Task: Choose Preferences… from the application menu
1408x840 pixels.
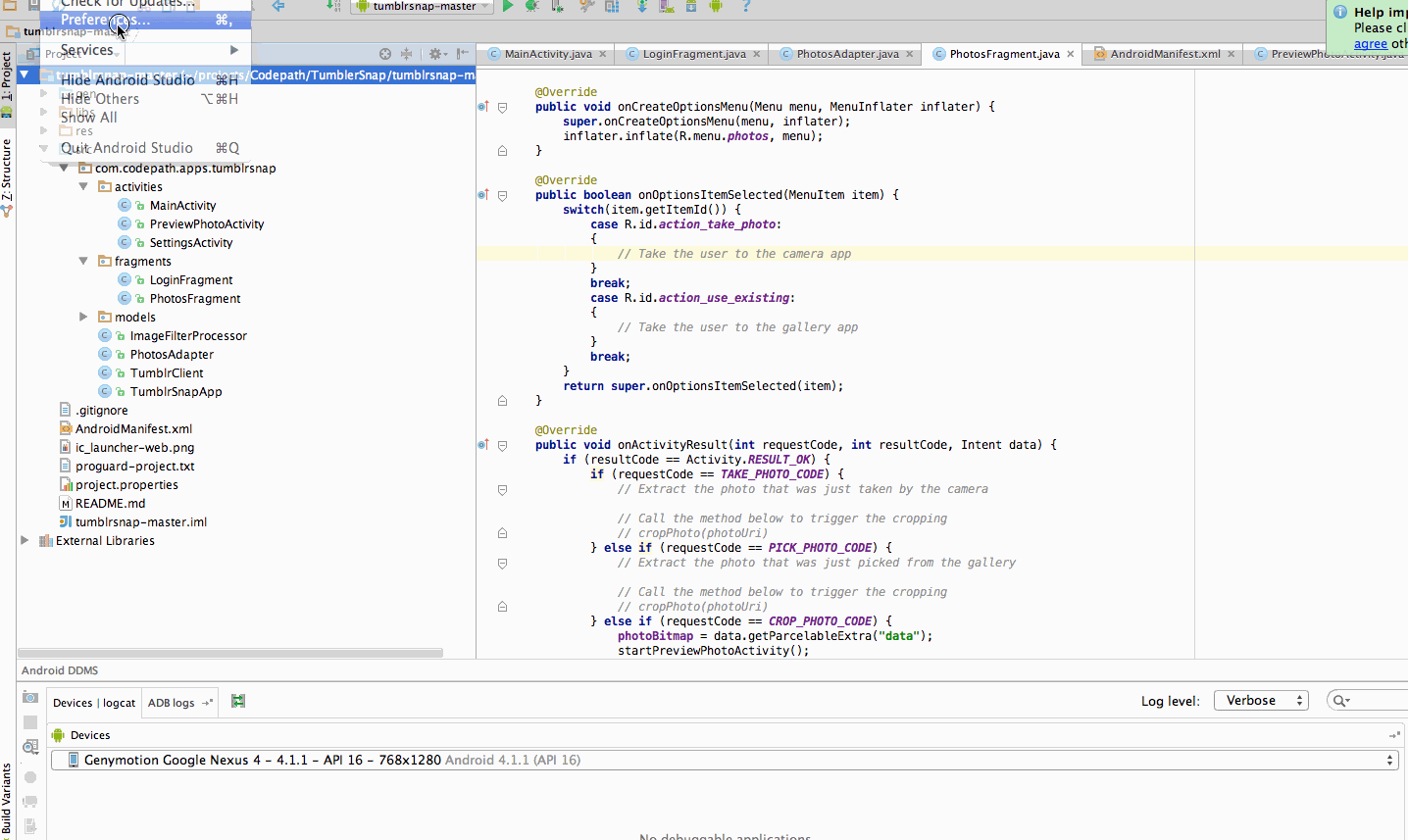Action: pyautogui.click(x=145, y=20)
